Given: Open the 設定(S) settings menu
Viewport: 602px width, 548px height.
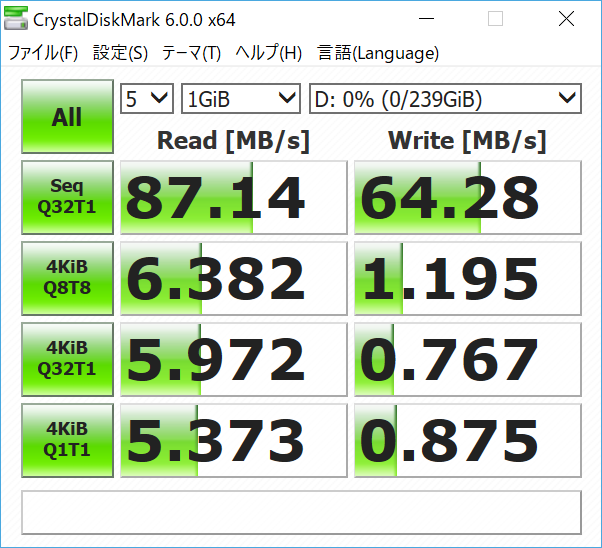Looking at the screenshot, I should point(120,53).
